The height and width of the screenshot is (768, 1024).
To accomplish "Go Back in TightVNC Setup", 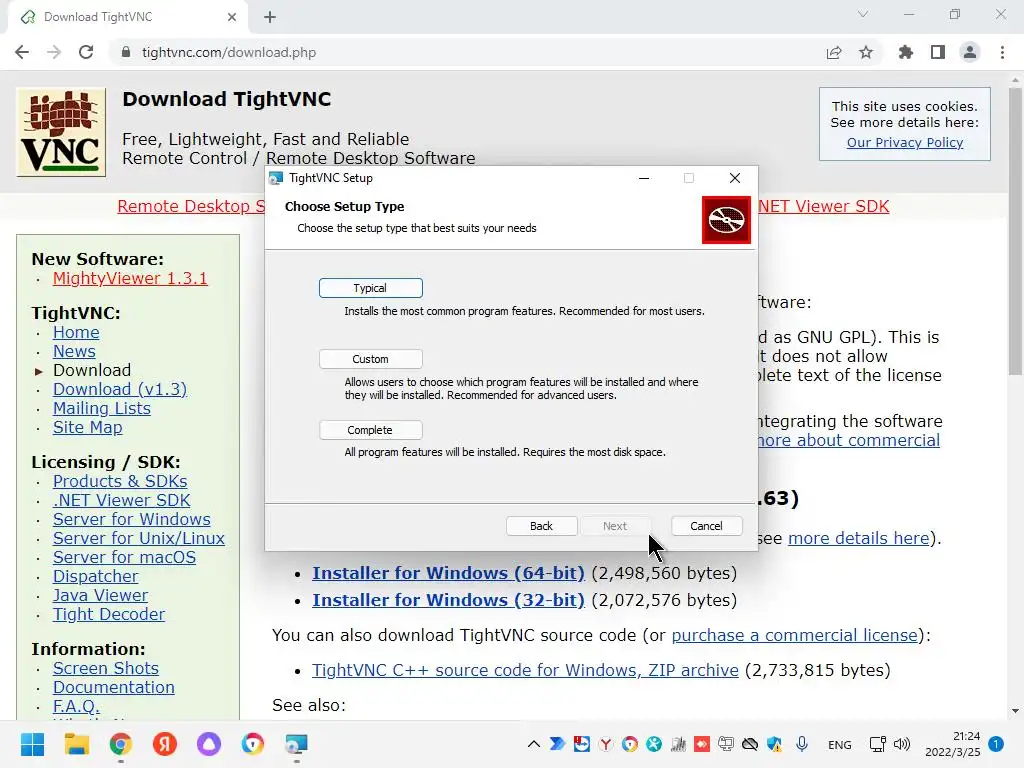I will tap(541, 526).
